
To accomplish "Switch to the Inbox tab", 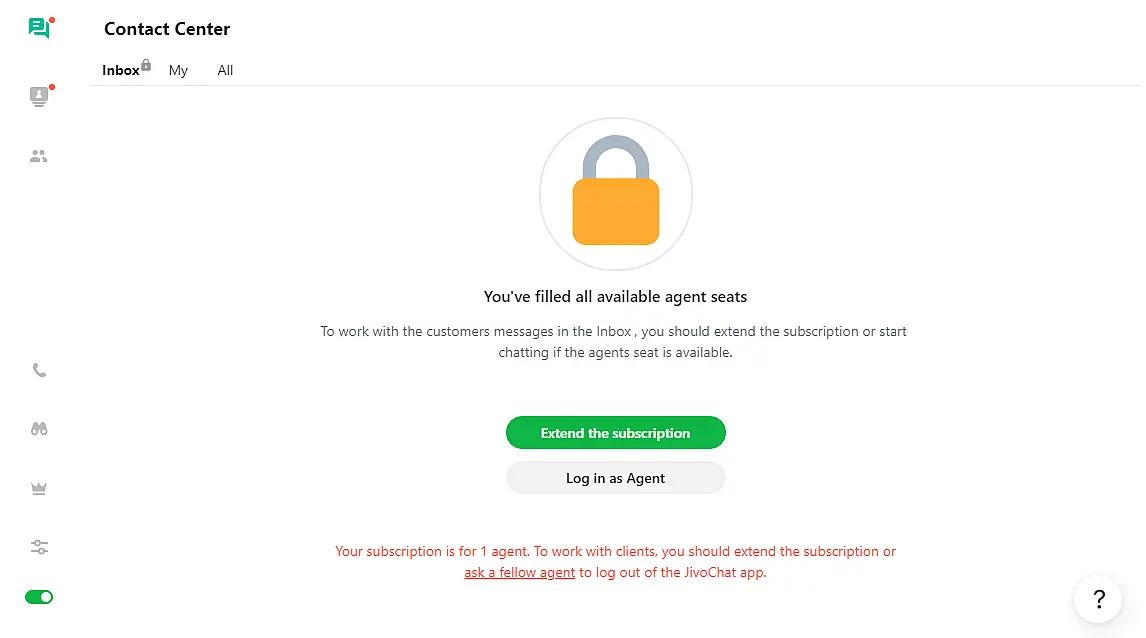I will click(x=121, y=71).
